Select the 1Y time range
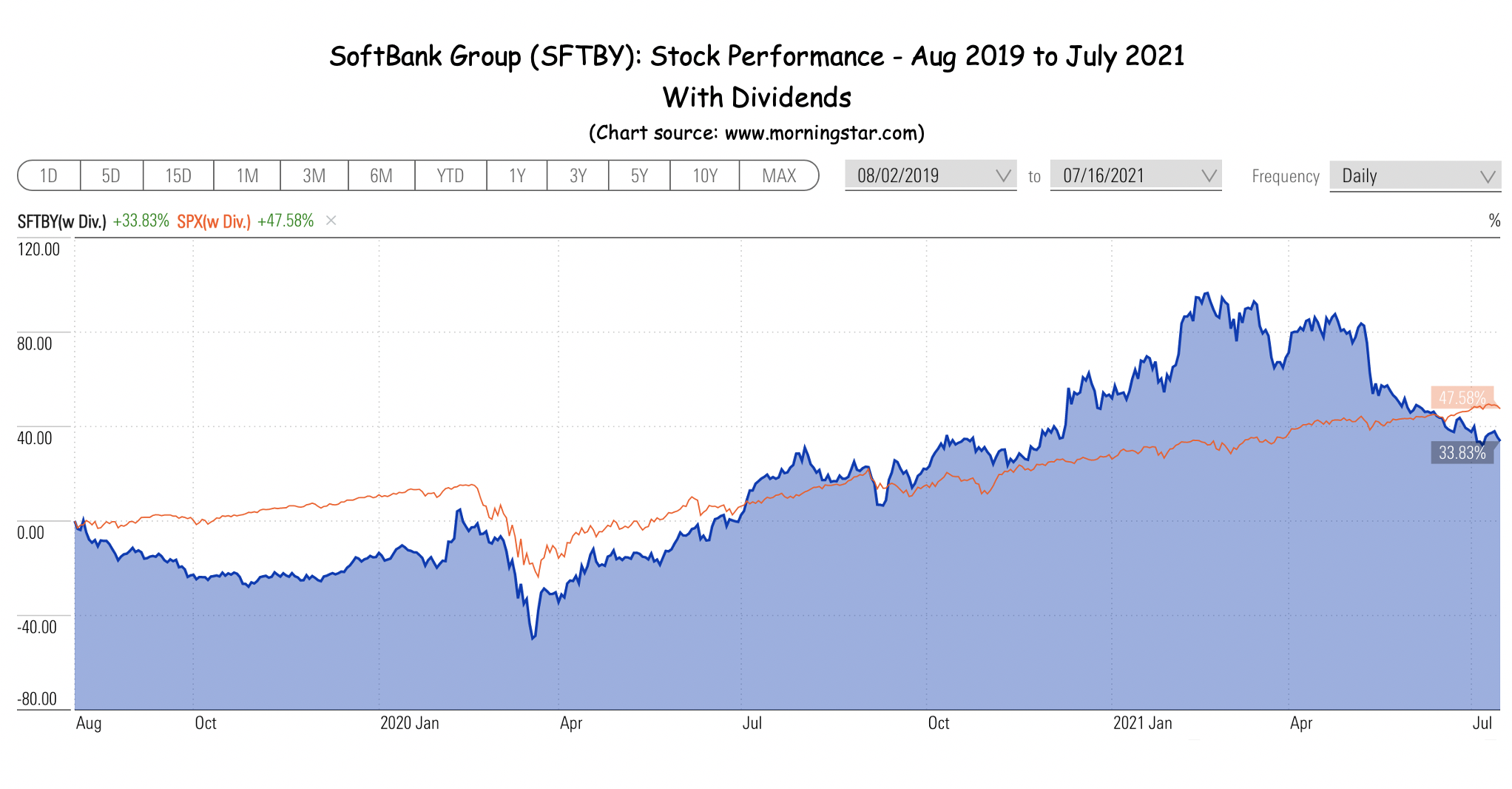The width and height of the screenshot is (1512, 789). 517,175
